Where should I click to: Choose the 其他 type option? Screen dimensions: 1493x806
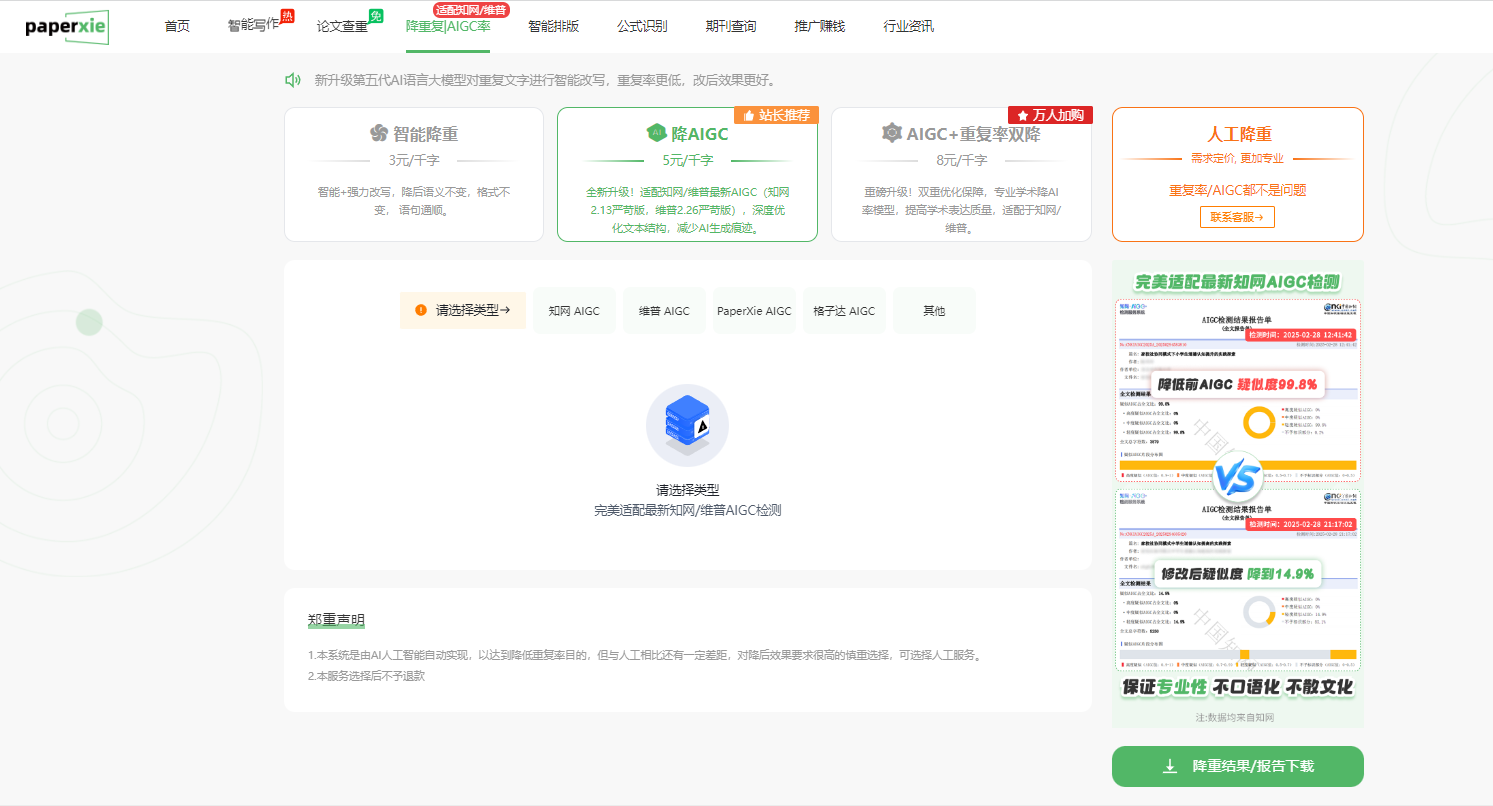[x=934, y=311]
